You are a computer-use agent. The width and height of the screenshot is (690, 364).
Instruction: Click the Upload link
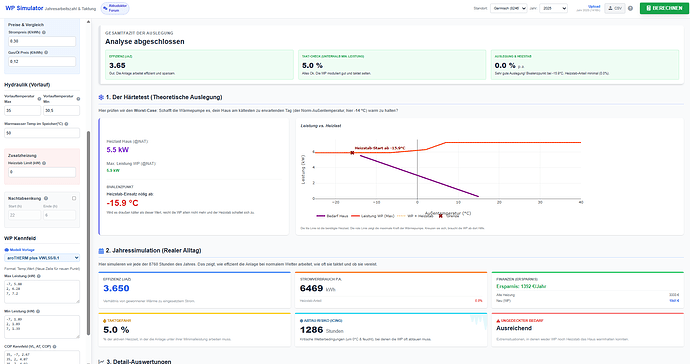[x=594, y=7]
